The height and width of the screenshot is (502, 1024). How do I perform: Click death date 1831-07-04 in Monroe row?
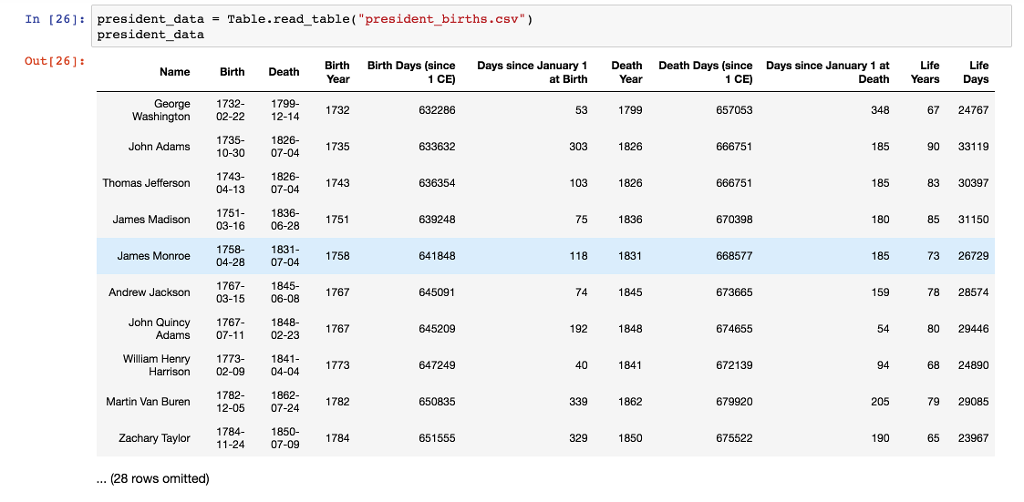point(284,256)
